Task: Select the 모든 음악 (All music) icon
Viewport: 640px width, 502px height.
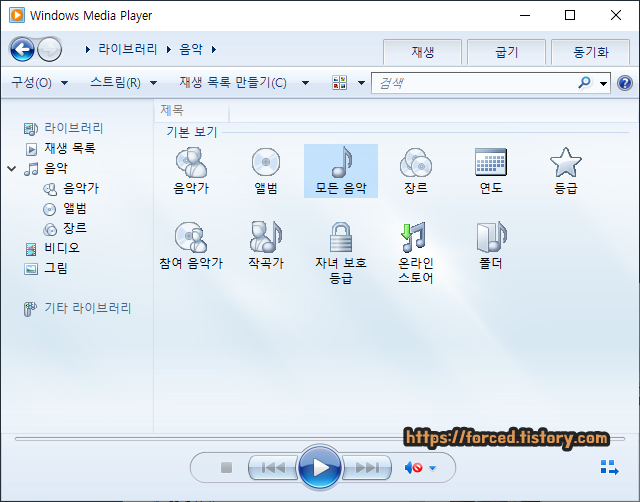Action: click(x=341, y=171)
